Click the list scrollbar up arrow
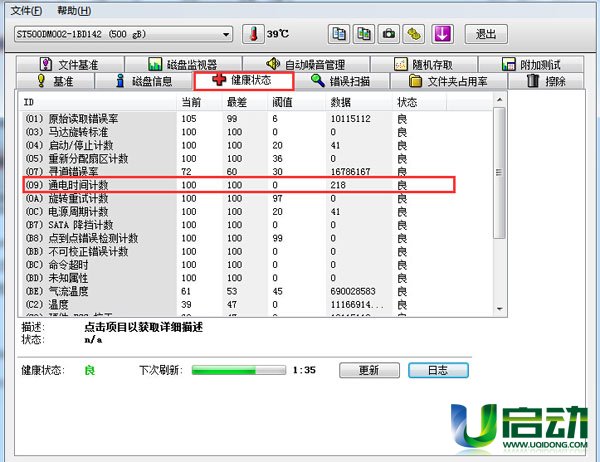 point(499,100)
